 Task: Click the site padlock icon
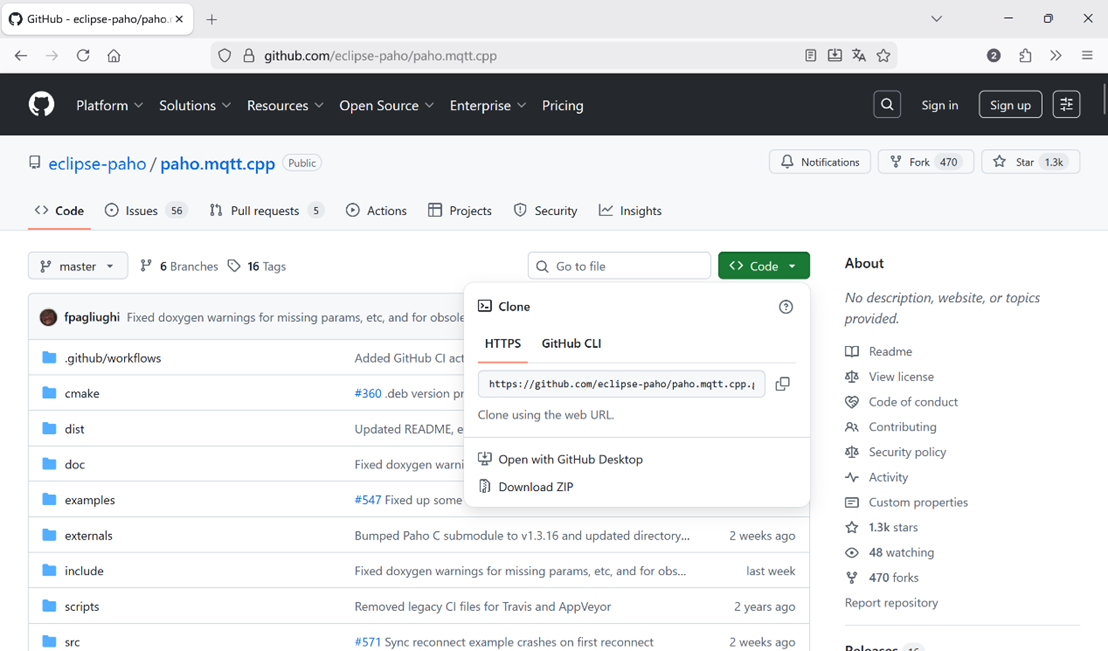(x=249, y=56)
